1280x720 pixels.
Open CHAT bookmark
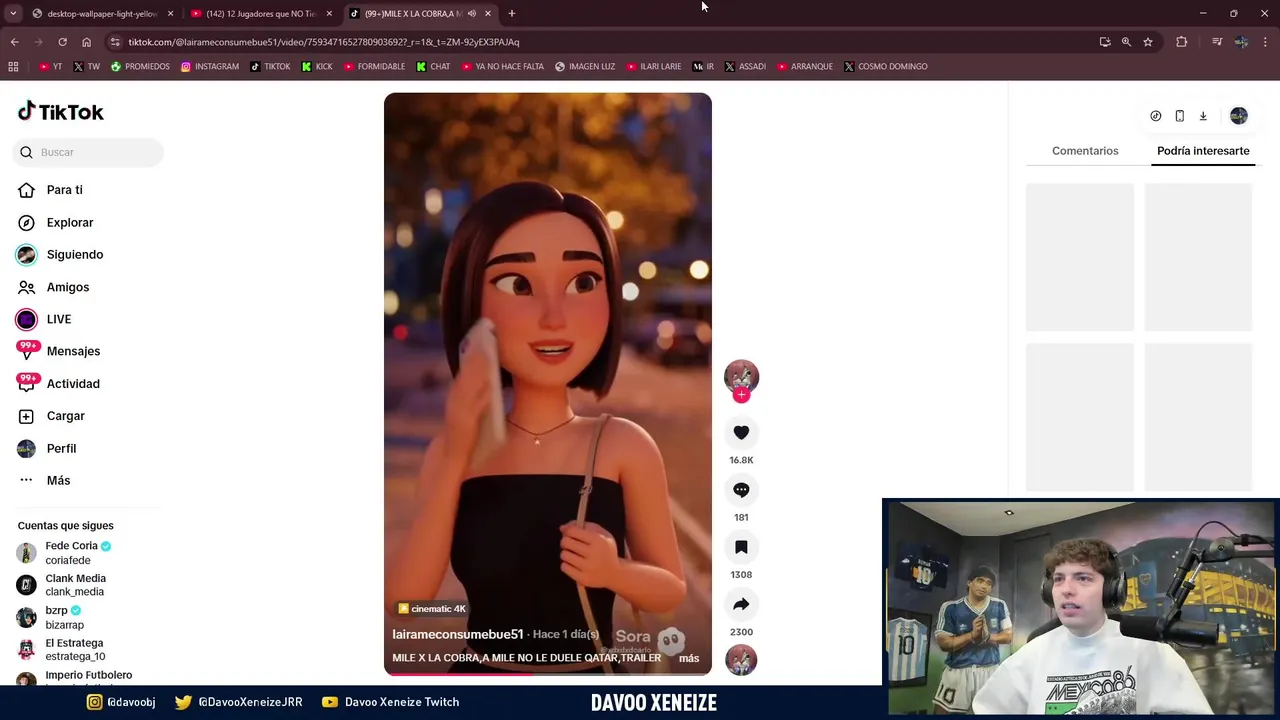pyautogui.click(x=433, y=66)
